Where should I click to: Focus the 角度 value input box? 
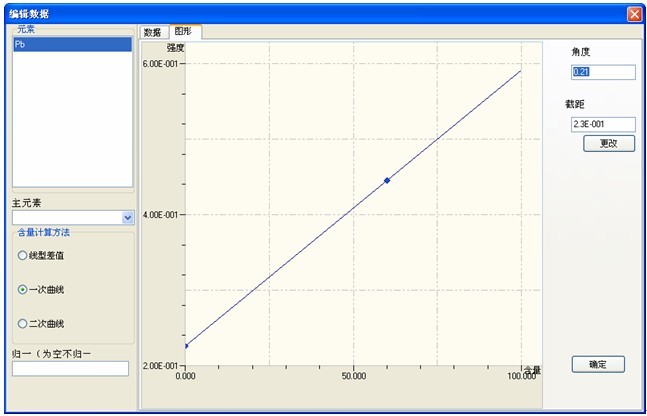pos(602,72)
